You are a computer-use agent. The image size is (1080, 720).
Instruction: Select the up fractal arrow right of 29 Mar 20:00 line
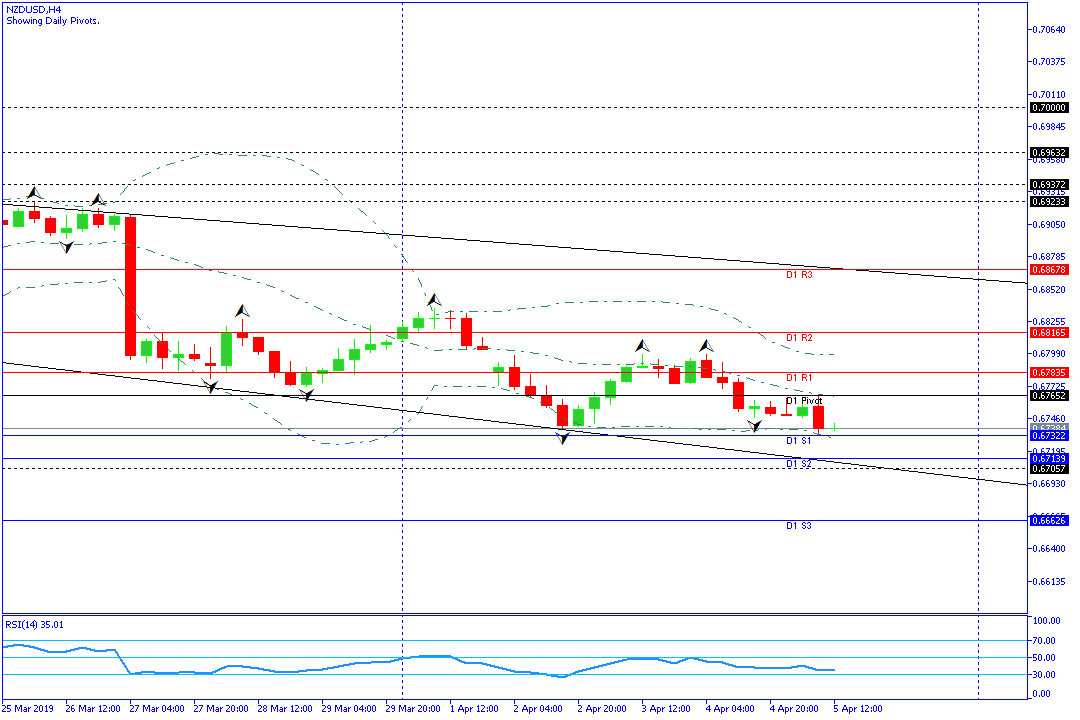pos(434,299)
